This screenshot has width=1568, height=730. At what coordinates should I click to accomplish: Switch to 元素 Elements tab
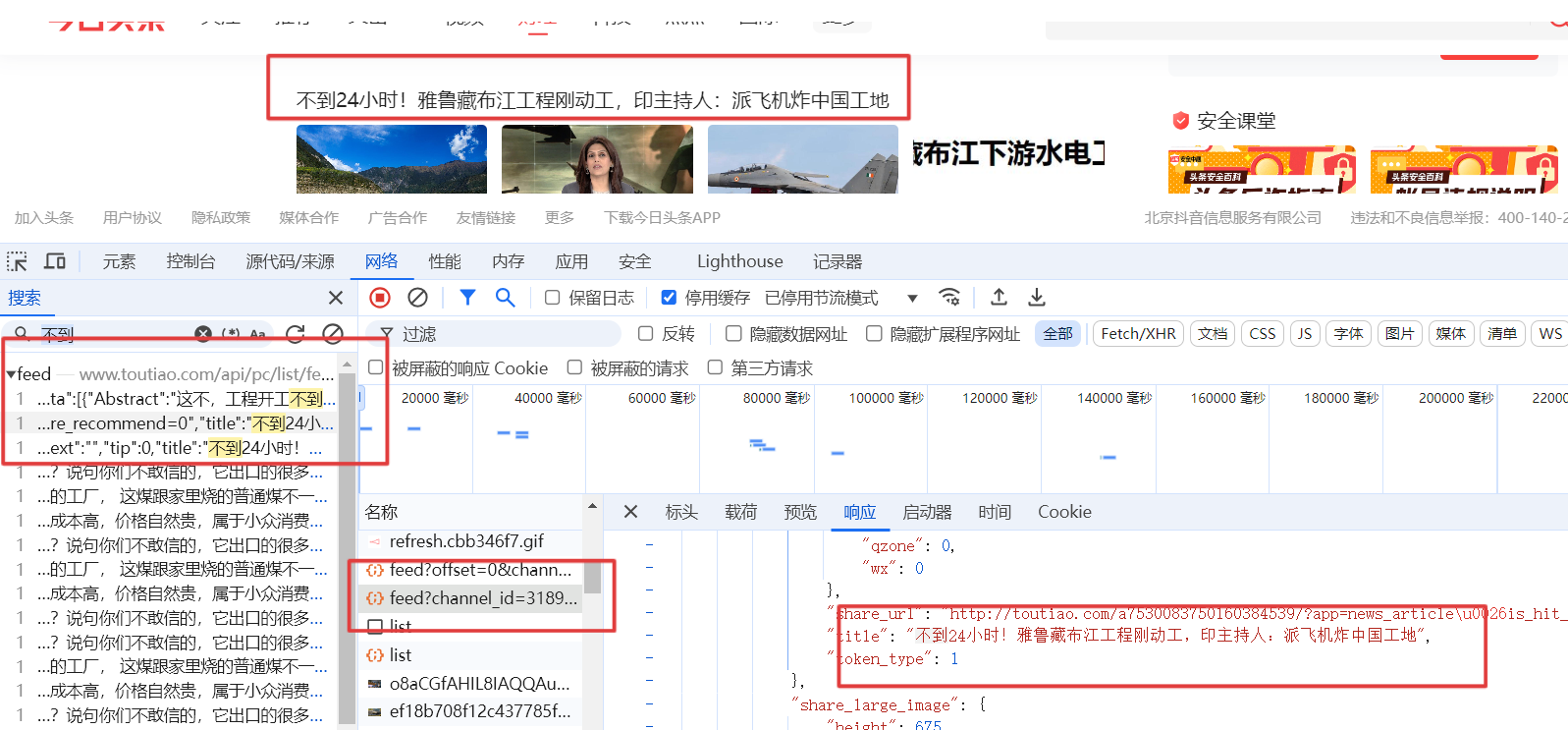coord(119,261)
